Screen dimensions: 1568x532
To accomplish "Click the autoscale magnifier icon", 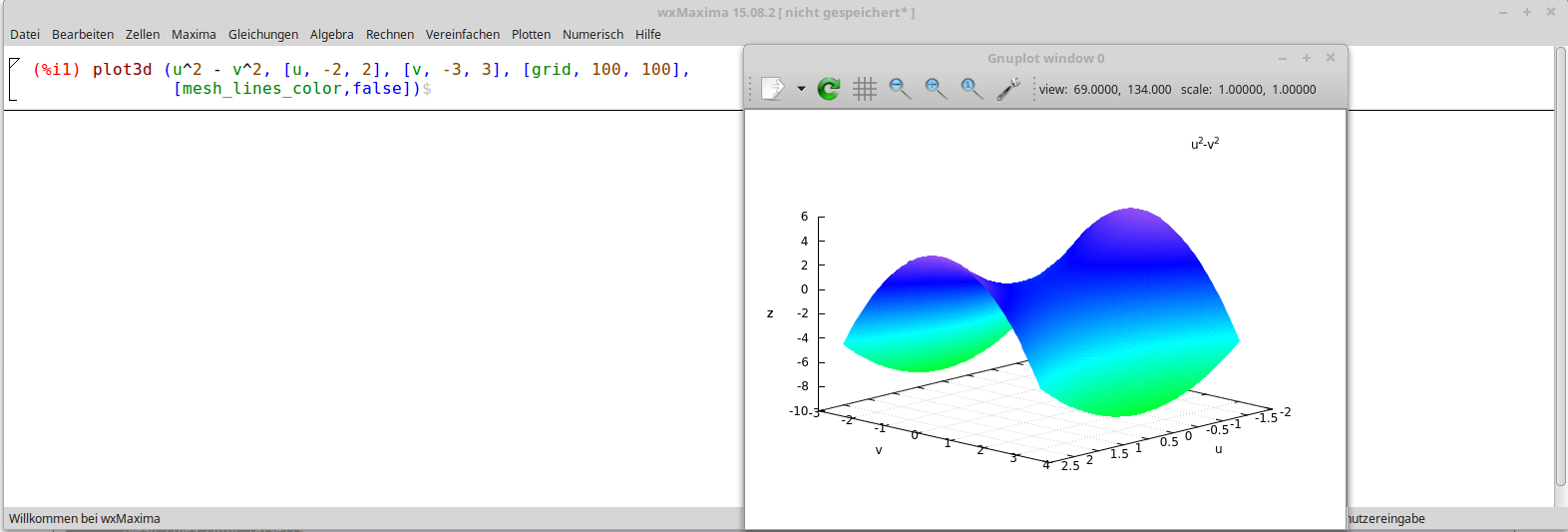I will click(x=972, y=89).
